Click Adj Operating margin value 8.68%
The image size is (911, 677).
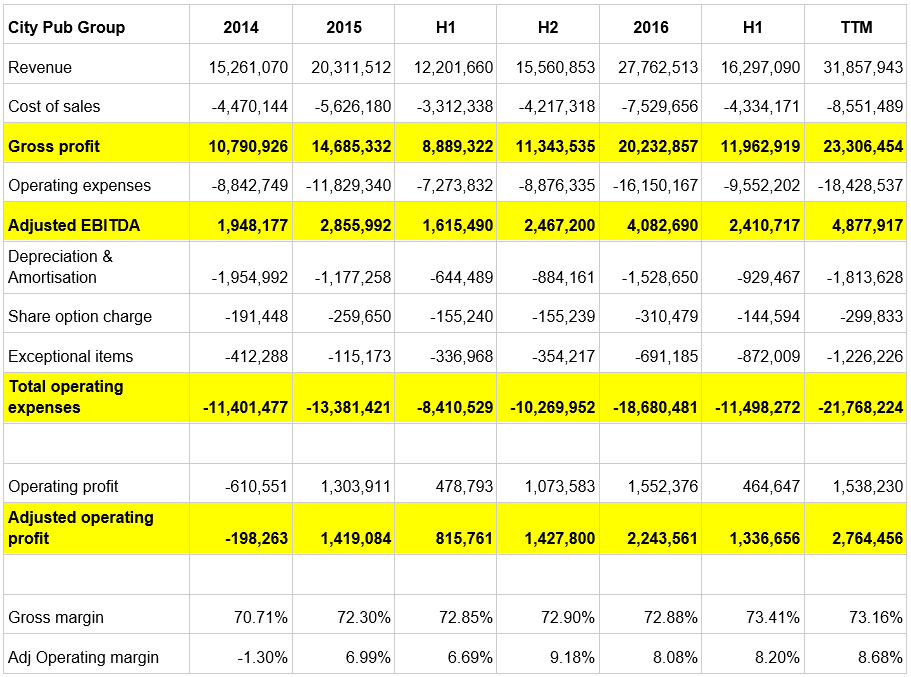[880, 657]
